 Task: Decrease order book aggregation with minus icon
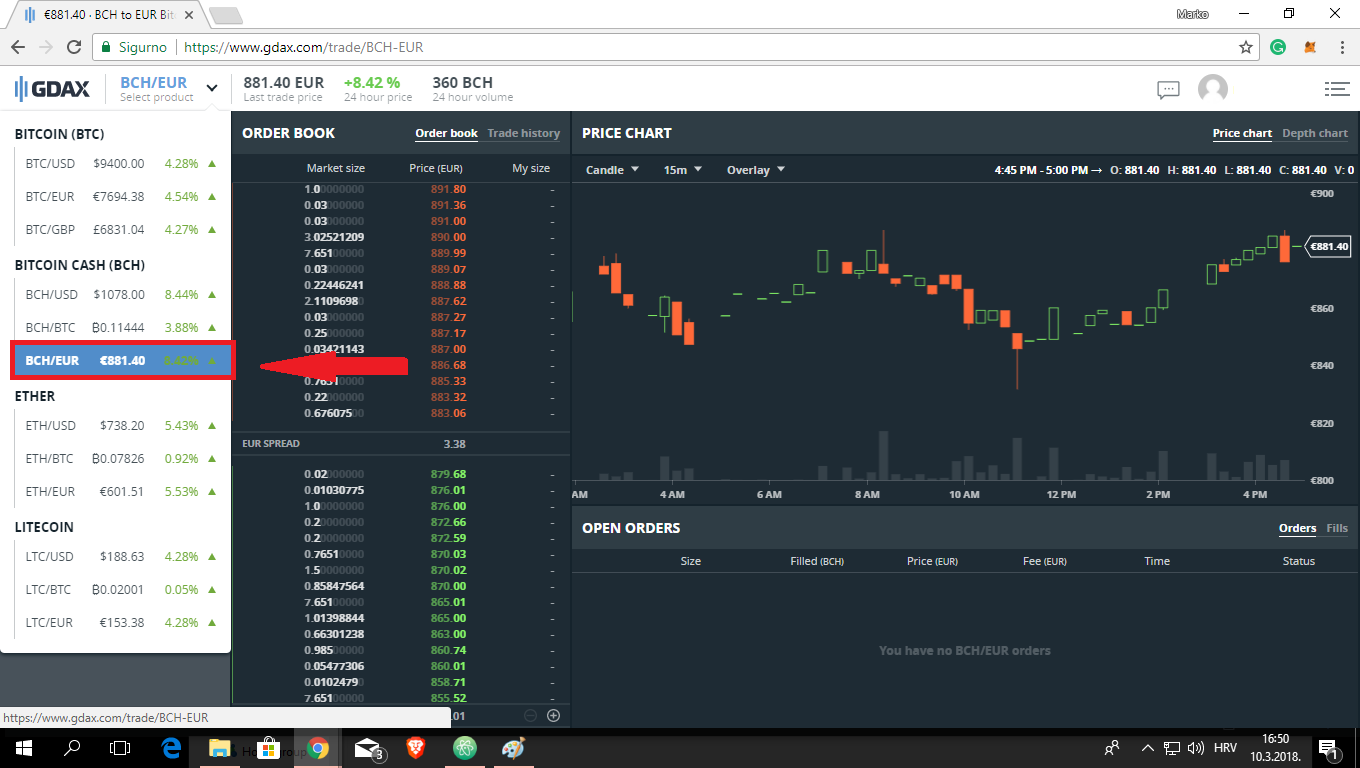(x=530, y=715)
